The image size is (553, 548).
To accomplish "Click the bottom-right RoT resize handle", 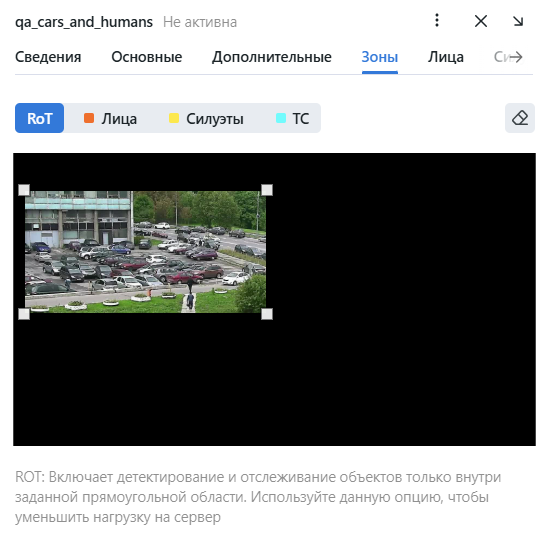I will (267, 314).
